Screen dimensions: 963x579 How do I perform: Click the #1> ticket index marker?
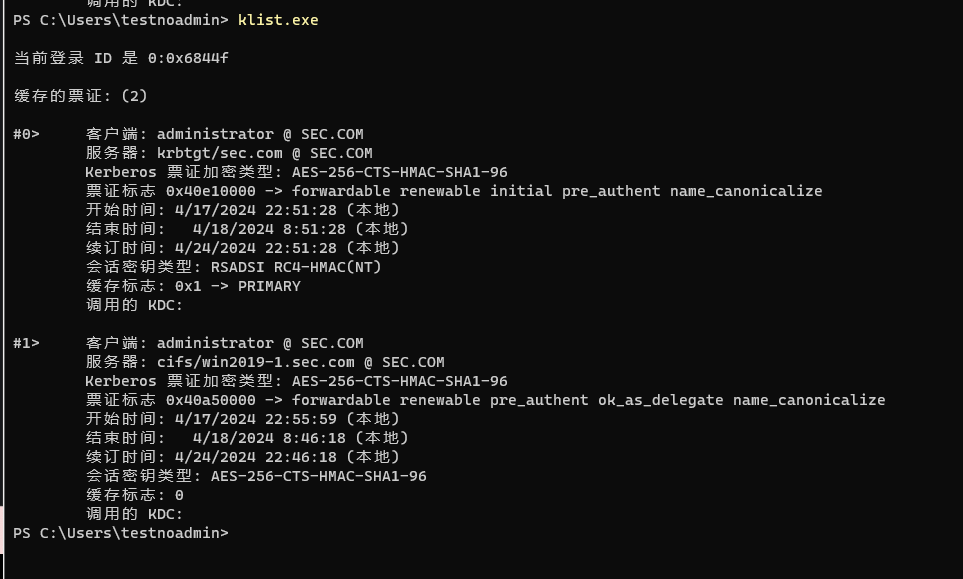coord(26,343)
